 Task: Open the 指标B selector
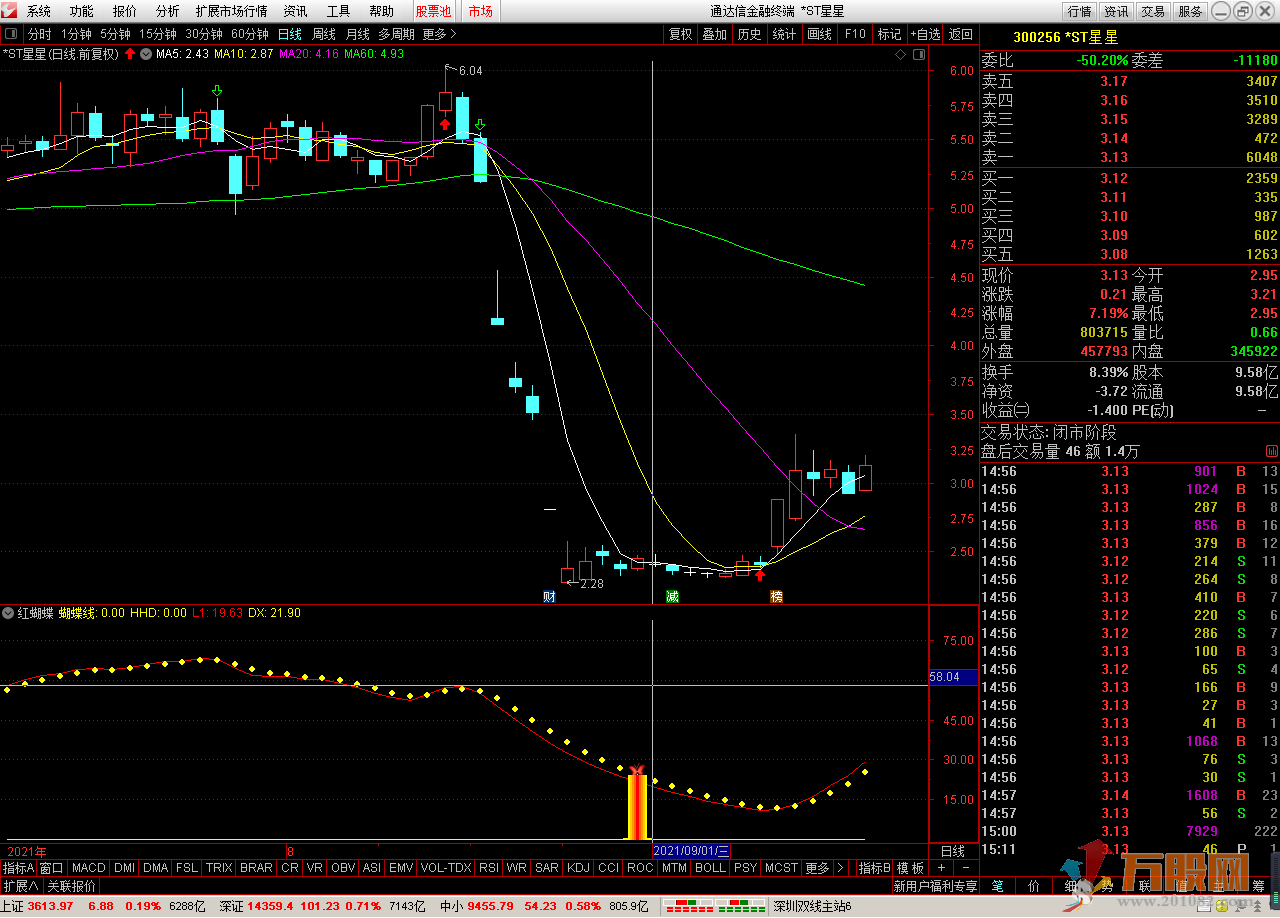(x=875, y=868)
